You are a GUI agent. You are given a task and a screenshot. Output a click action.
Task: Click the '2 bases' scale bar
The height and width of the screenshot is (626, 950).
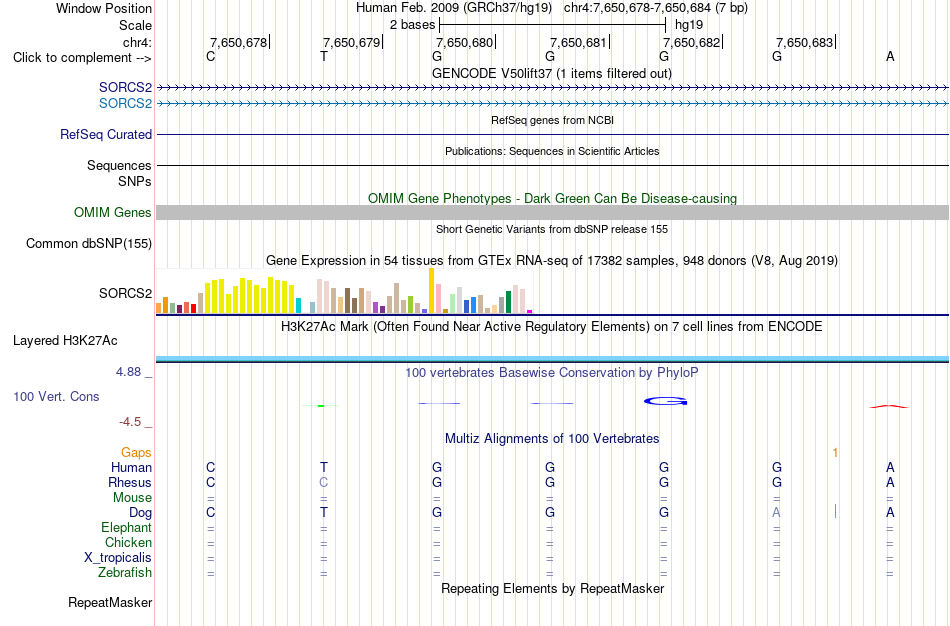(553, 25)
